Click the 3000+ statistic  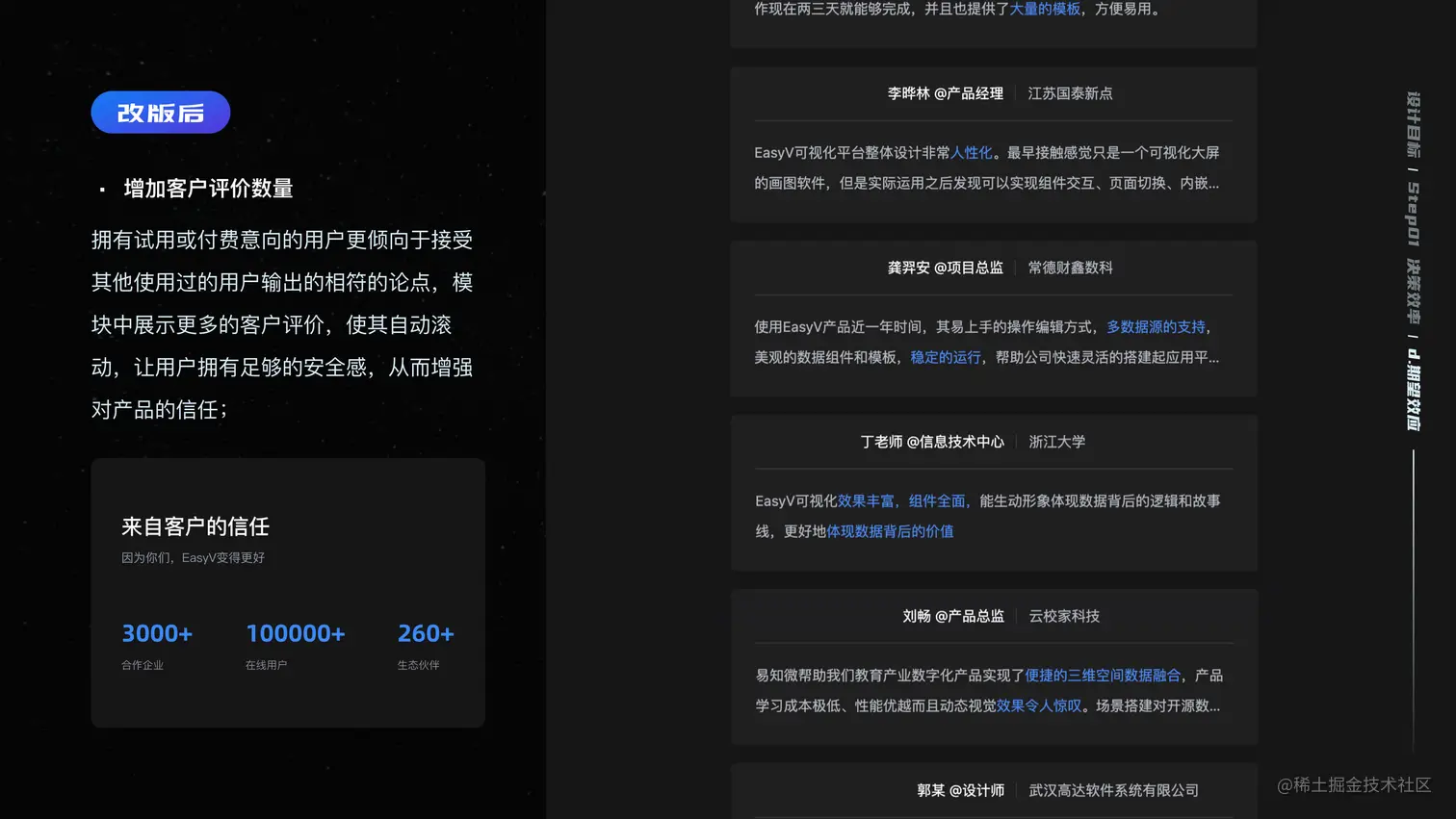(157, 633)
